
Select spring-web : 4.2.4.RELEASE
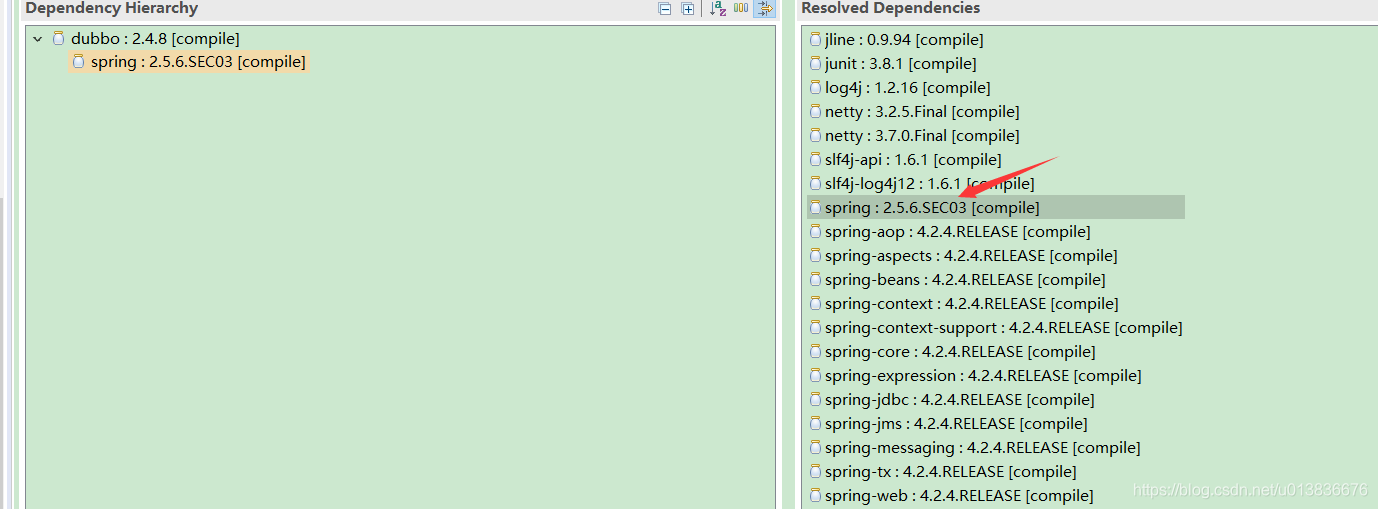coord(959,496)
